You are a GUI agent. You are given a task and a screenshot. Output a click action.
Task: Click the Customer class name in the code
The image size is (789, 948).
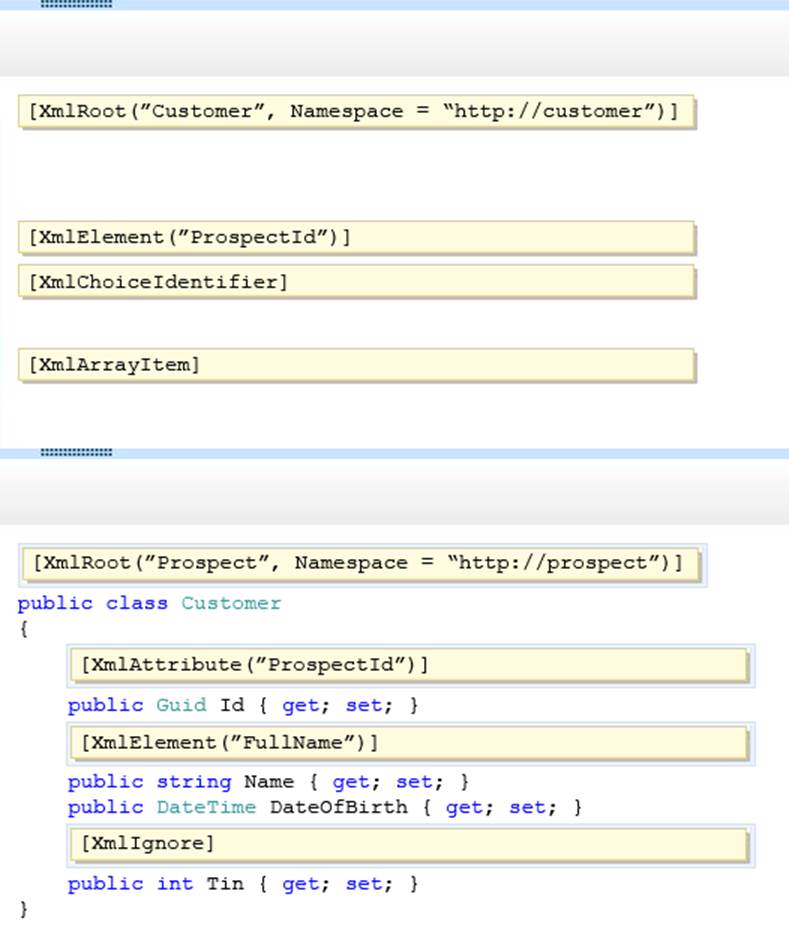[231, 603]
